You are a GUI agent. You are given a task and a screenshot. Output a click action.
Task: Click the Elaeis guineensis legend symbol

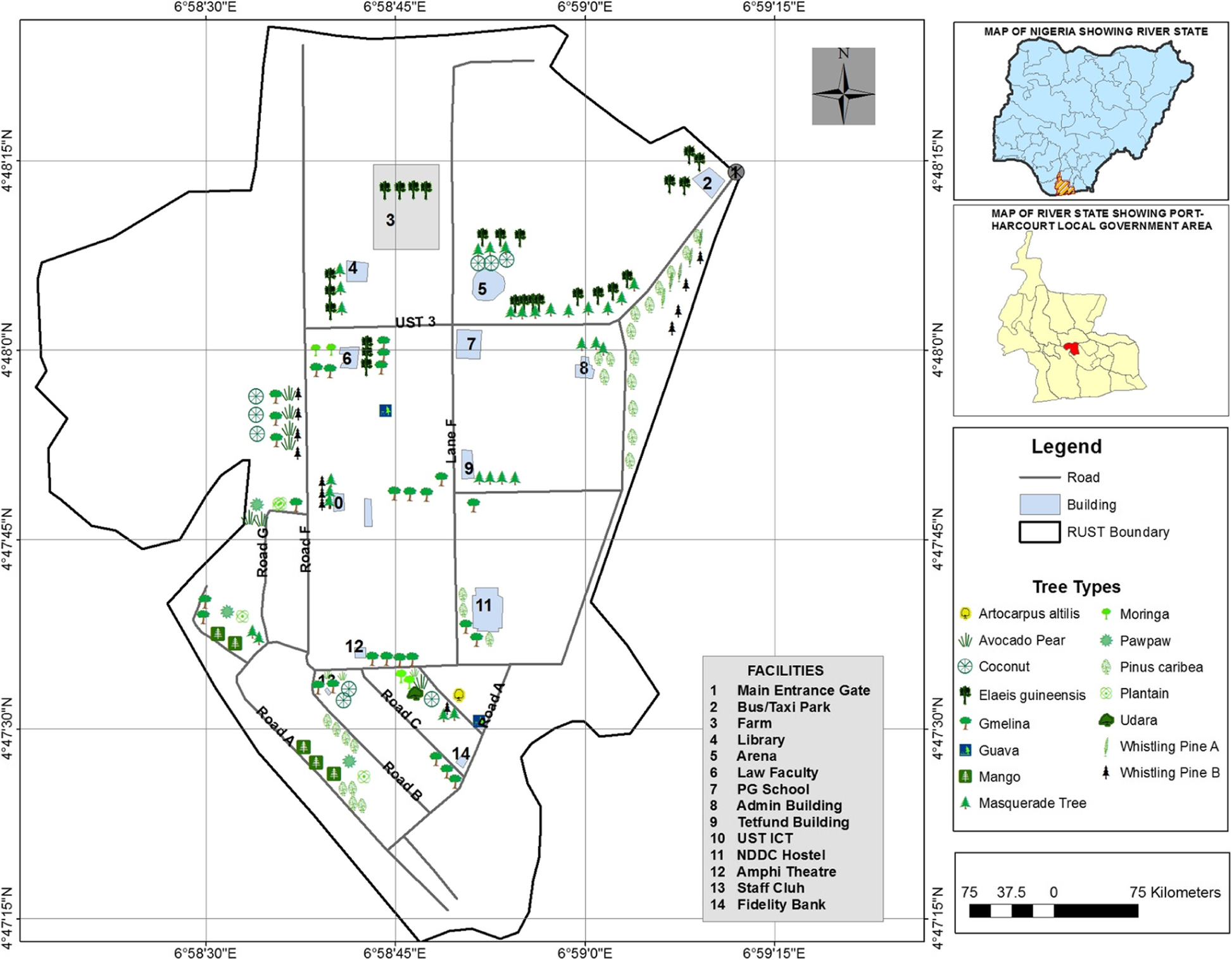tap(965, 695)
